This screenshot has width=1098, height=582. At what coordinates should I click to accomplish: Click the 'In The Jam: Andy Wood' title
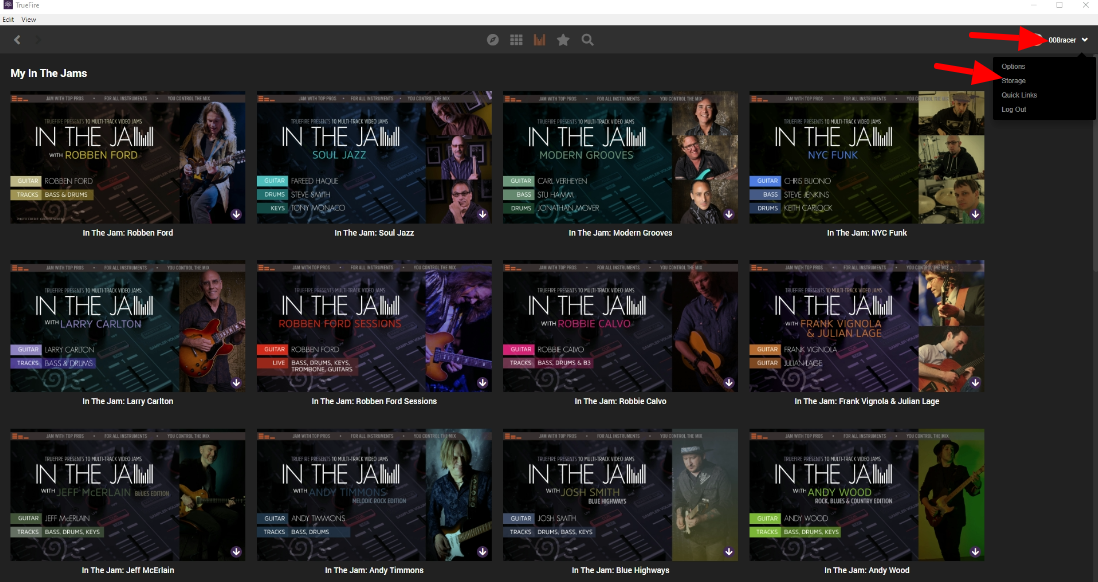[867, 570]
